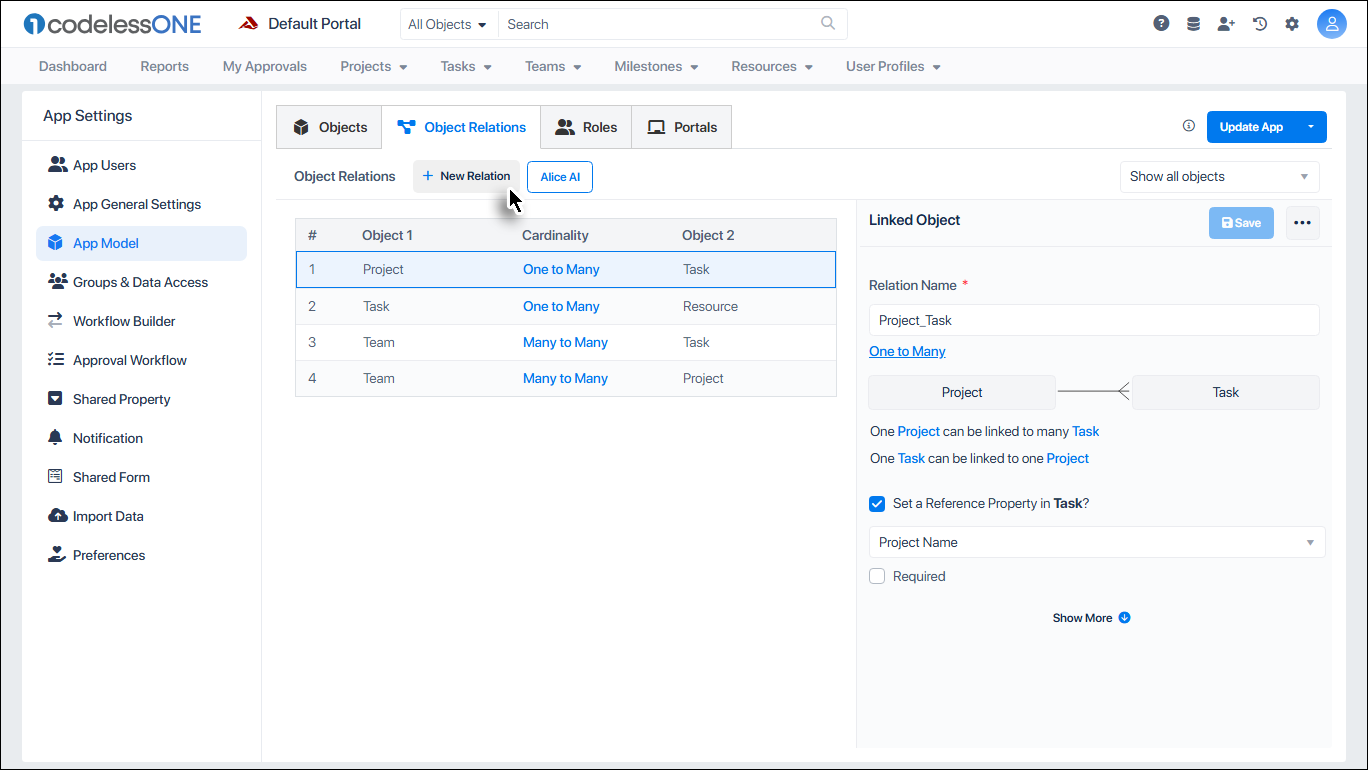Click the One to Many link for Task-Resource
The width and height of the screenshot is (1368, 770).
point(561,306)
